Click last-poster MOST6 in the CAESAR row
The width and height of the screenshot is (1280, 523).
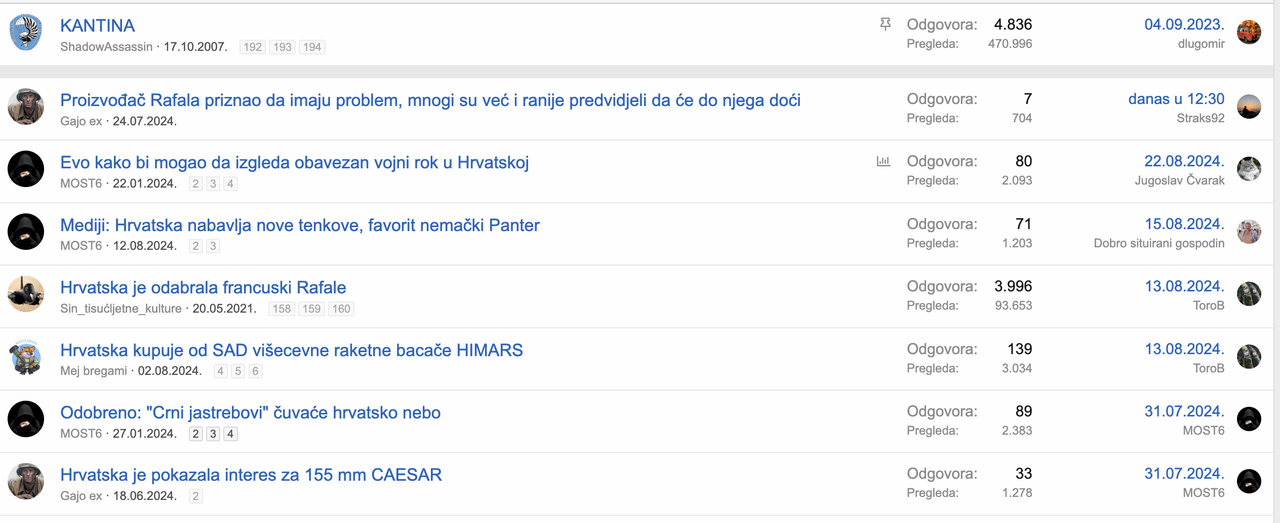1204,493
